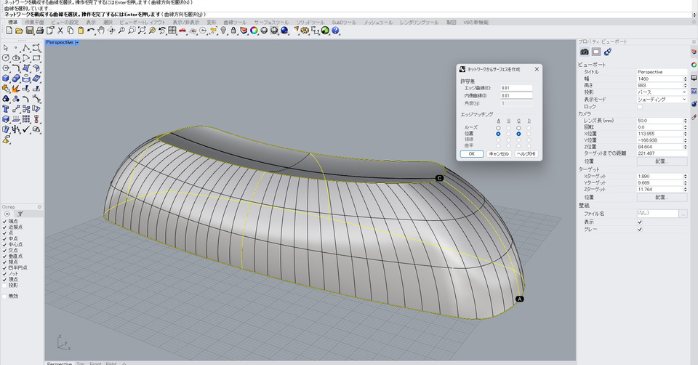The width and height of the screenshot is (698, 365).
Task: Click the Zoom Extents icon
Action: click(142, 31)
